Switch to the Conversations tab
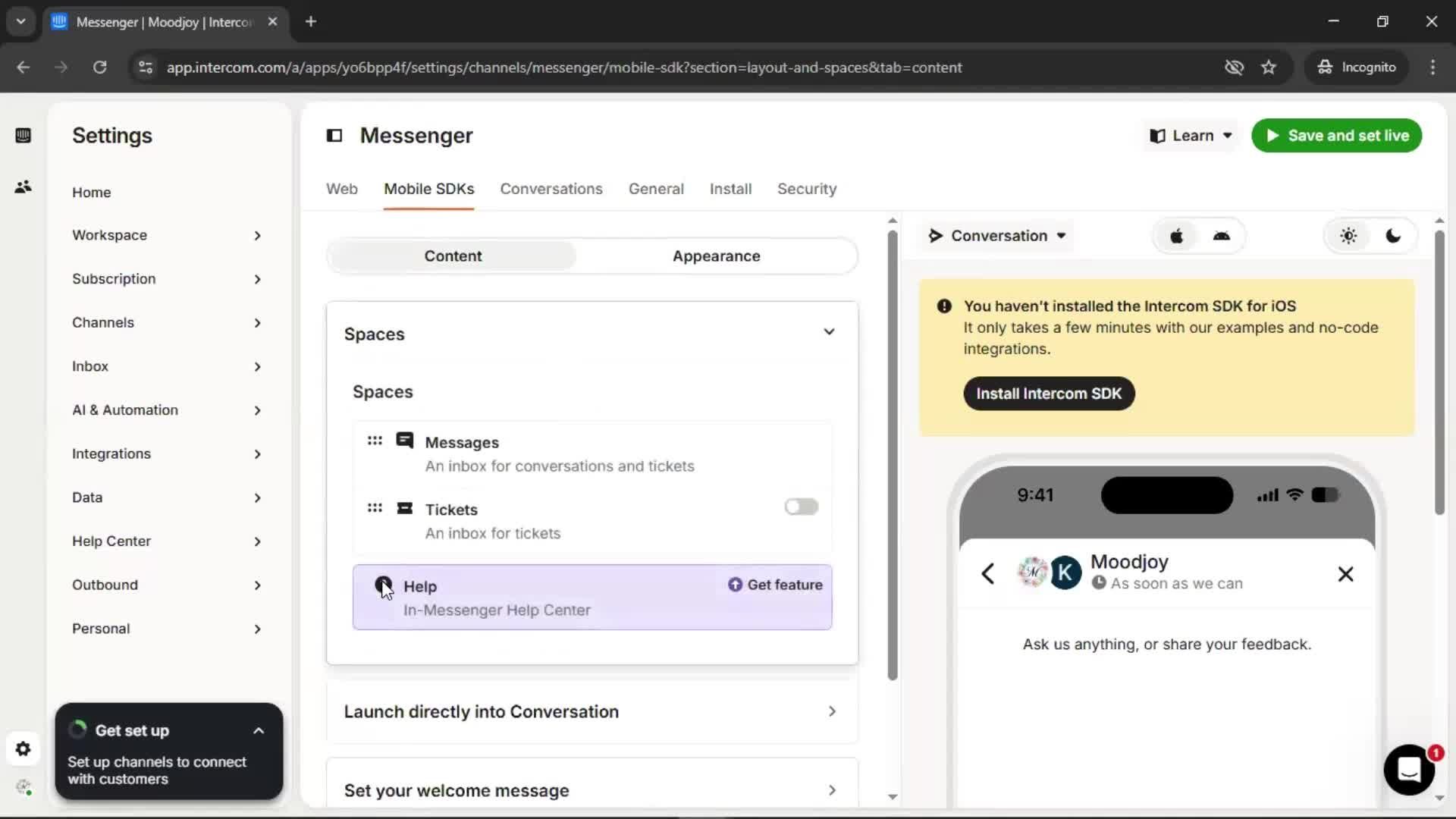The image size is (1456, 819). 551,189
